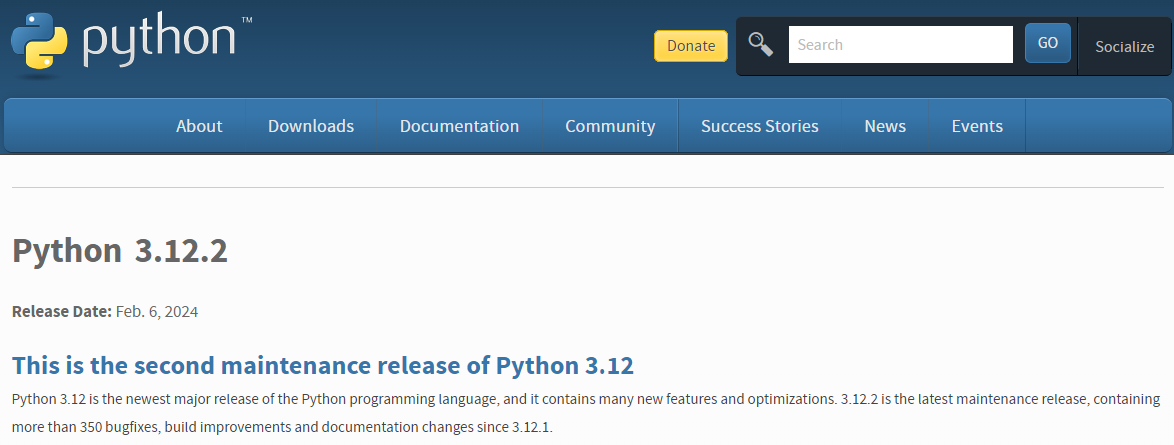Click the magnifying glass search icon

pos(761,45)
